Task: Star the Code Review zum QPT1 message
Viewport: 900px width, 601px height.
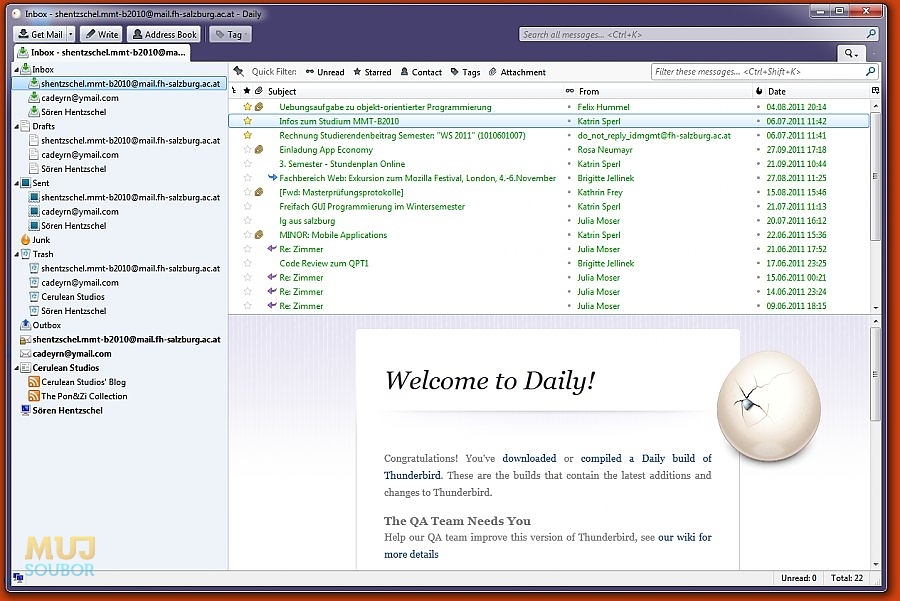Action: coord(247,263)
